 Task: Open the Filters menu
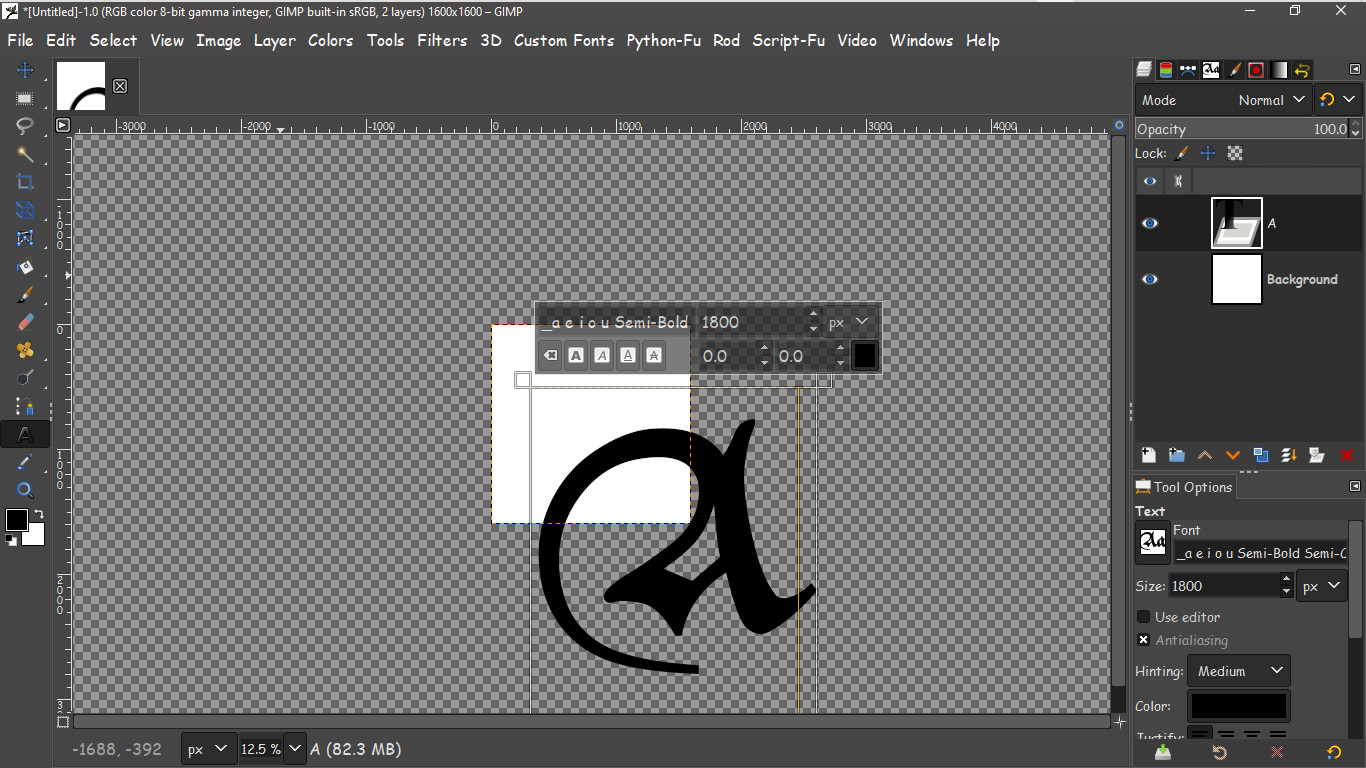[x=442, y=40]
